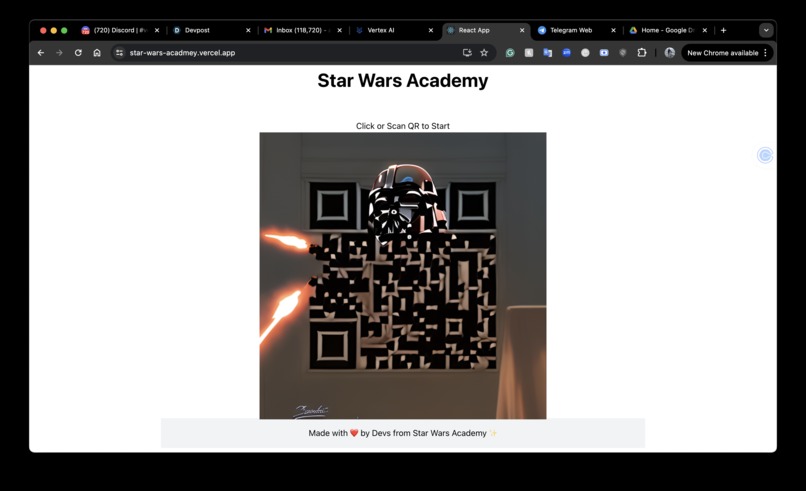This screenshot has height=491, width=806.
Task: Update using New Chrome available button
Action: pyautogui.click(x=722, y=52)
